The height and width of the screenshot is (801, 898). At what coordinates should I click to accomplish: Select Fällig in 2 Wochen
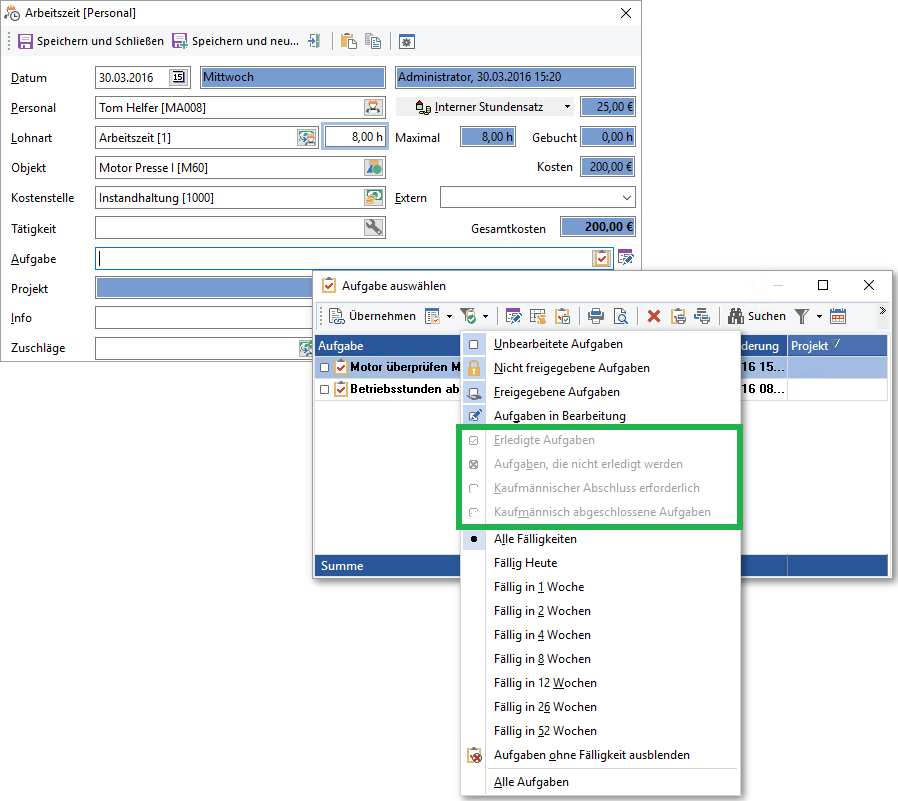pos(600,611)
